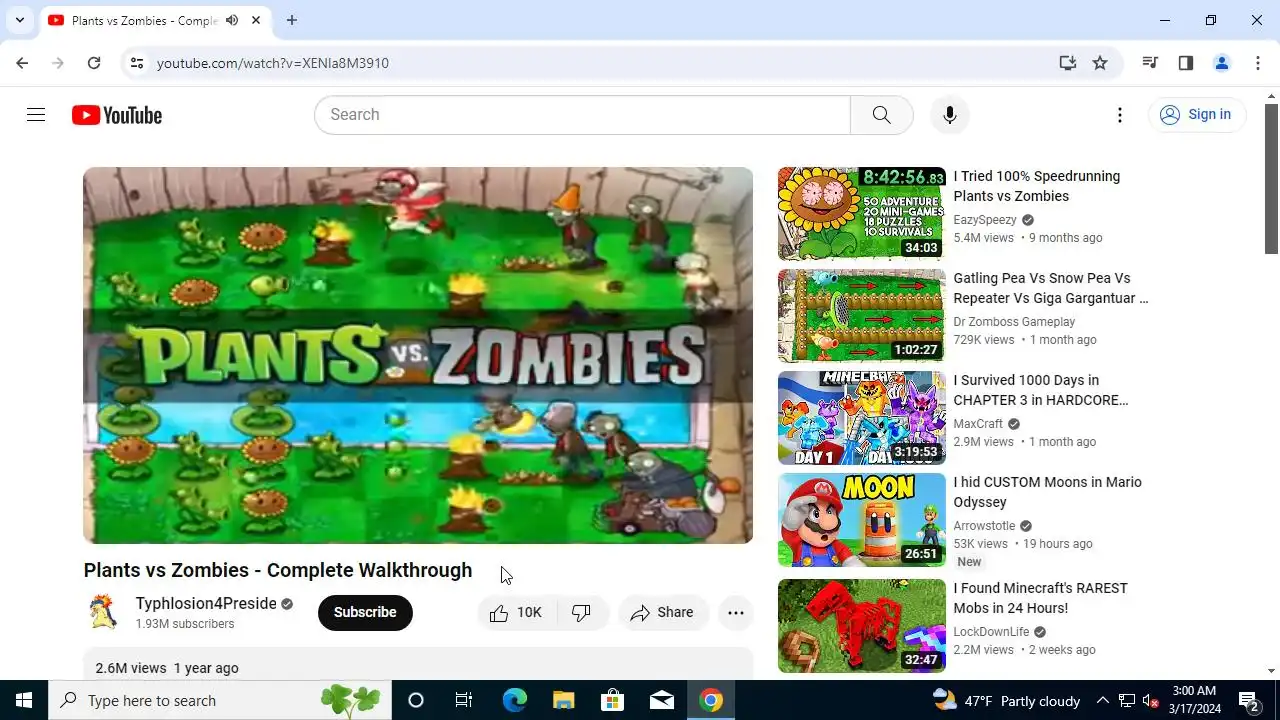The height and width of the screenshot is (720, 1280).
Task: Open Gatling Pea Vs Snow Pea thumbnail
Action: [861, 316]
